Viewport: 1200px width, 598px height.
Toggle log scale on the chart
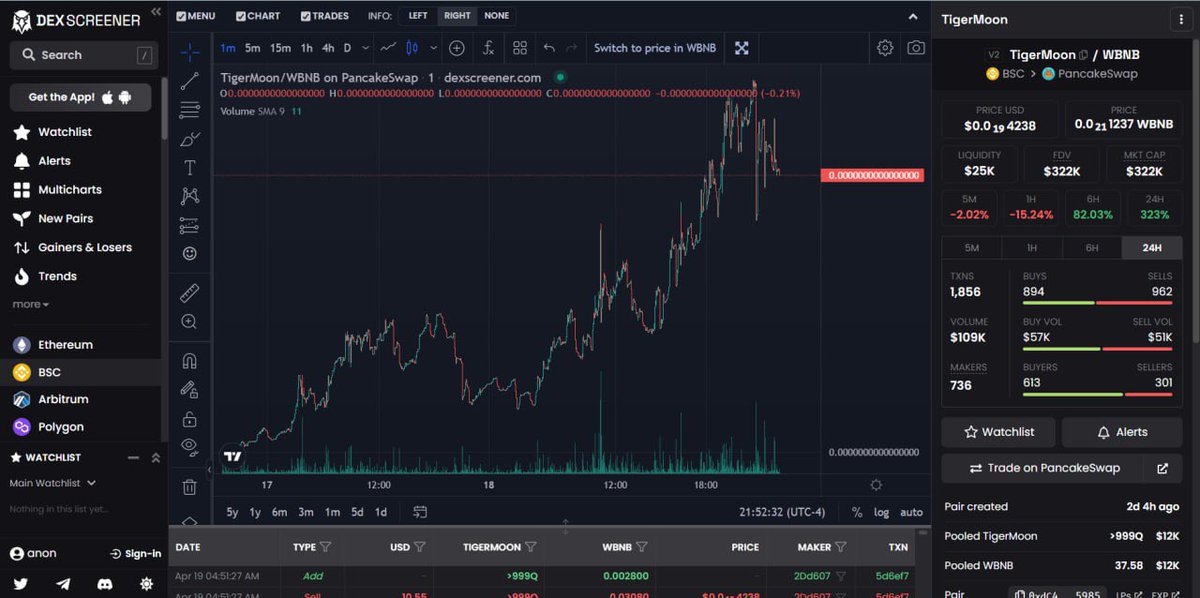point(881,512)
